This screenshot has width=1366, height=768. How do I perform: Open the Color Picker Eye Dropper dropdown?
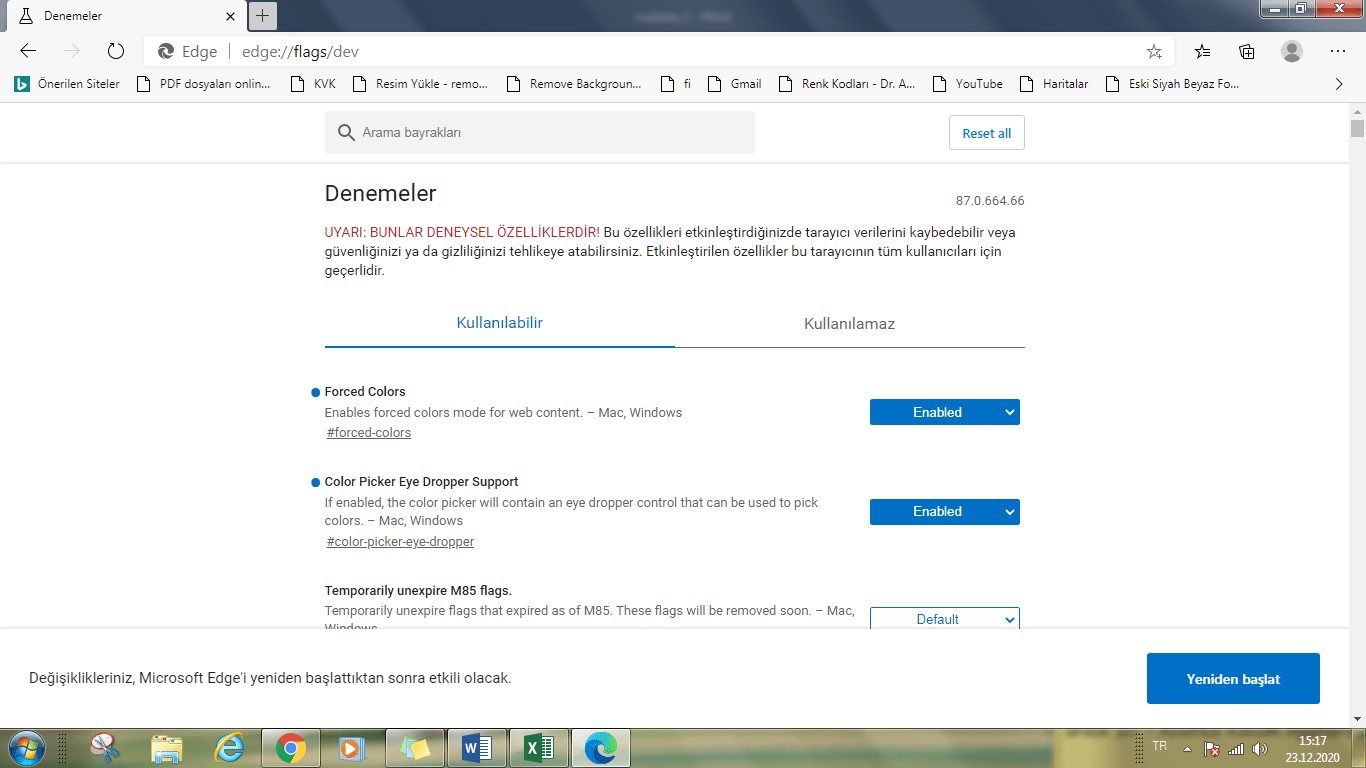click(944, 511)
